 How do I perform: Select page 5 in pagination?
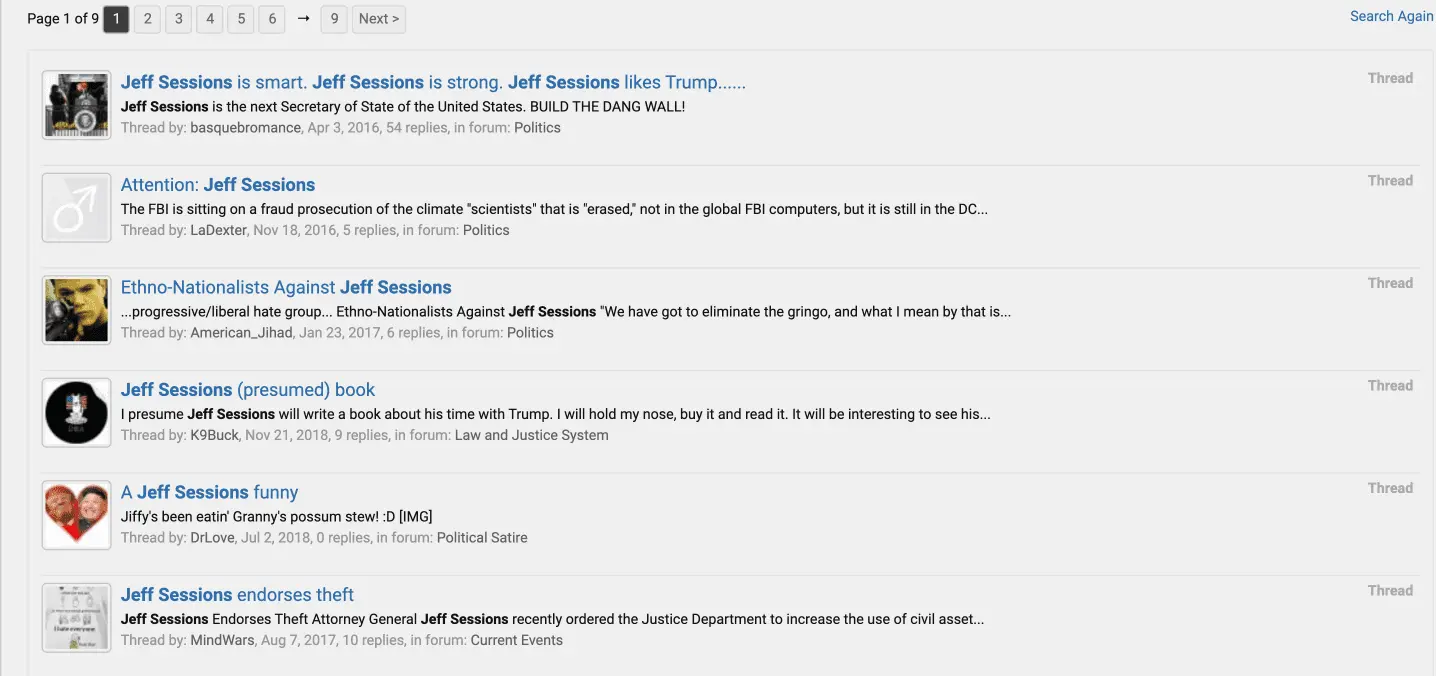[x=240, y=19]
